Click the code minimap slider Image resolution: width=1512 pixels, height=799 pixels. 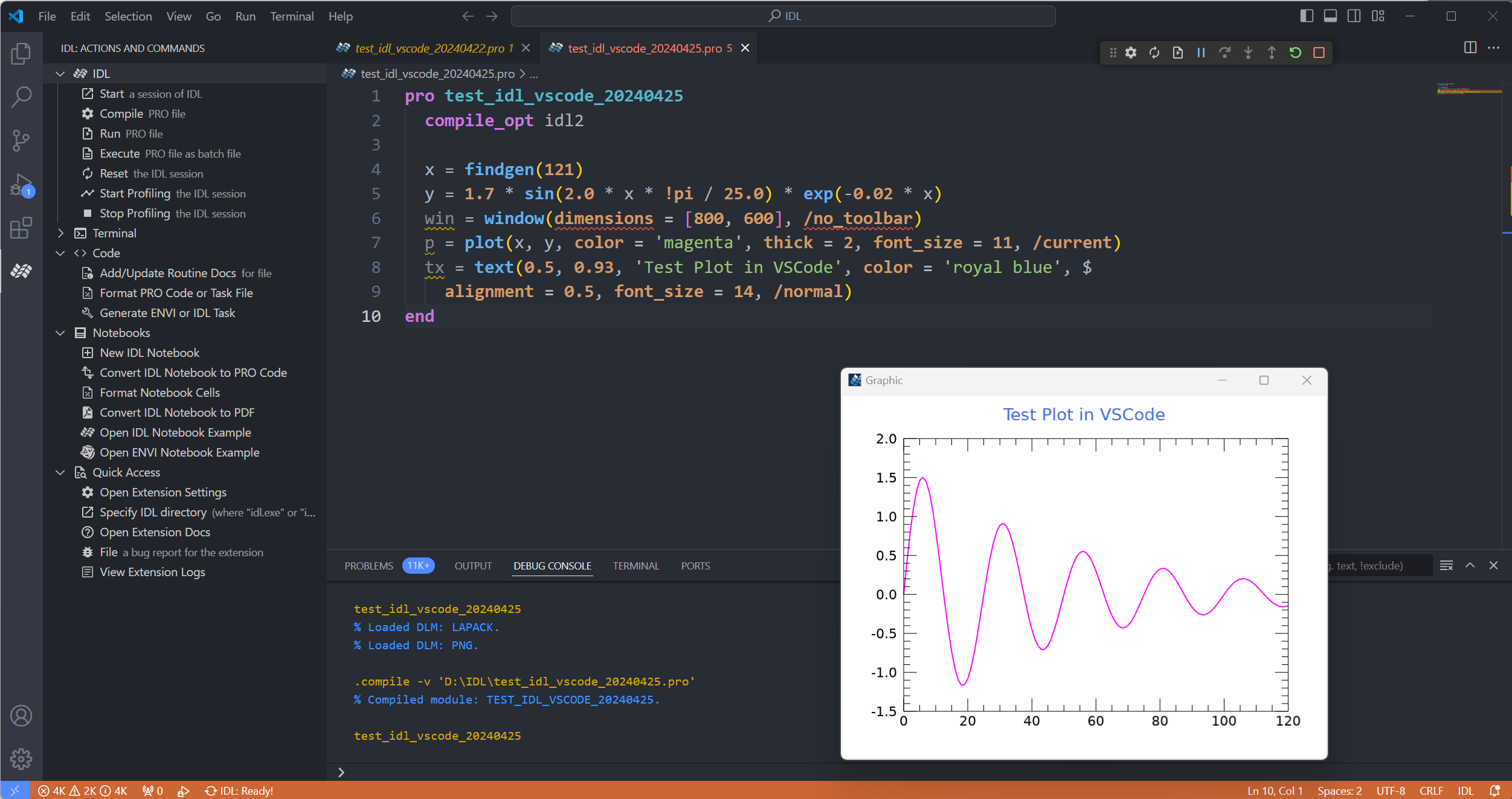pos(1468,91)
